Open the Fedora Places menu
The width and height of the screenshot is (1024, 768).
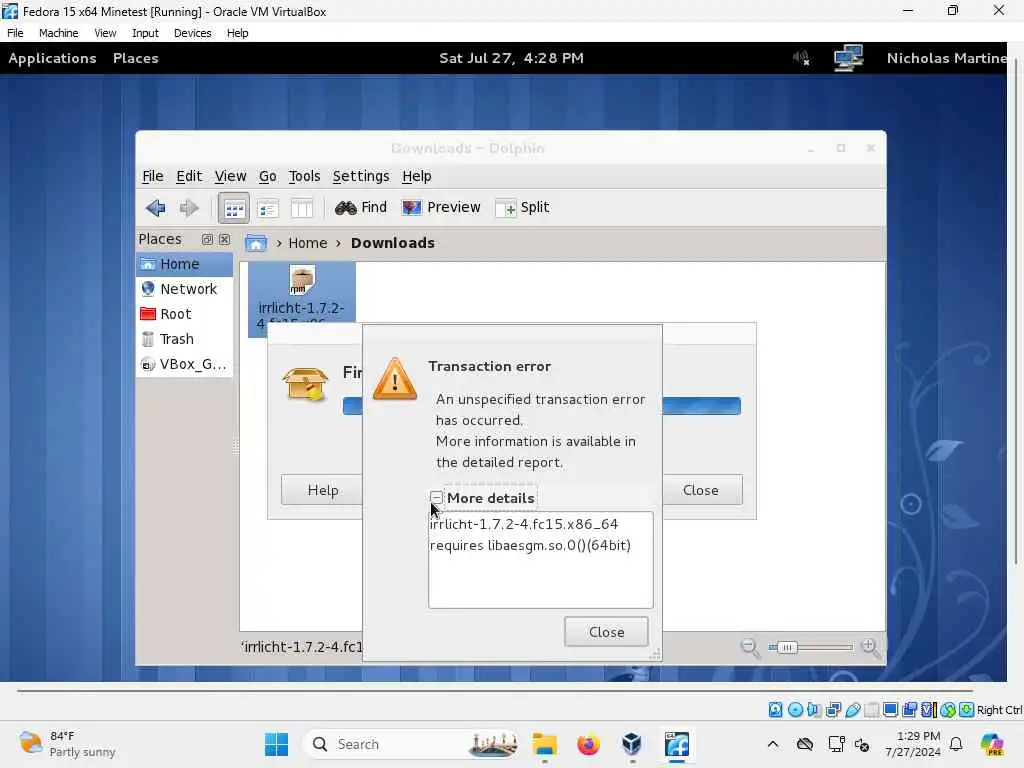click(136, 58)
